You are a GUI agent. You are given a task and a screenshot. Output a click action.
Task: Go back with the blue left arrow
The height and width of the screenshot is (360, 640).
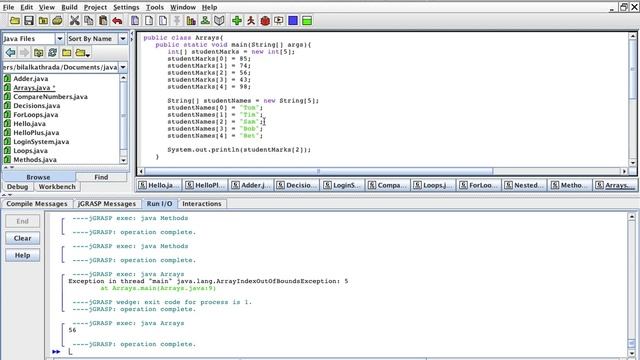10,52
